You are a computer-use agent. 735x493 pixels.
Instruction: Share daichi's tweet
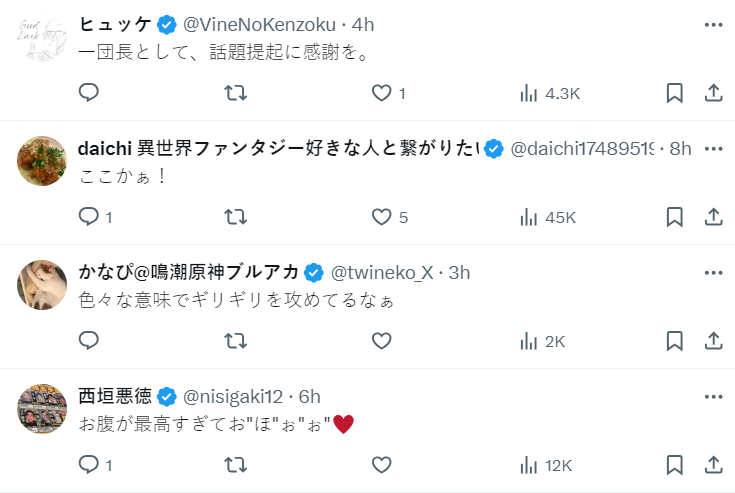point(714,217)
